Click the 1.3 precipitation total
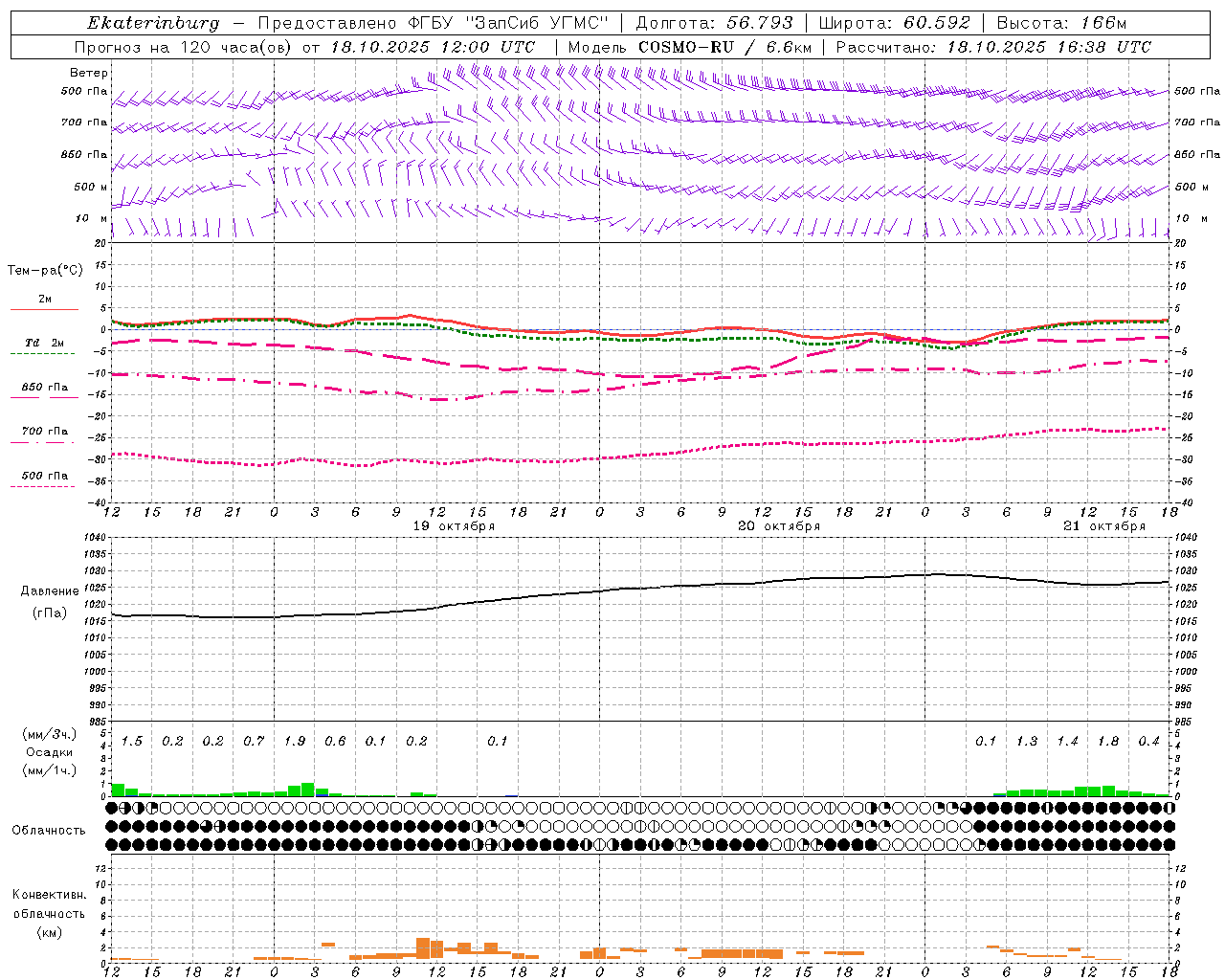The image size is (1225, 980). point(1027,741)
